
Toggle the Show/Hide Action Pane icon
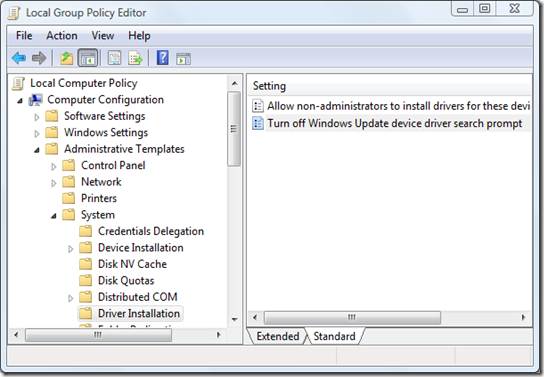tap(183, 59)
